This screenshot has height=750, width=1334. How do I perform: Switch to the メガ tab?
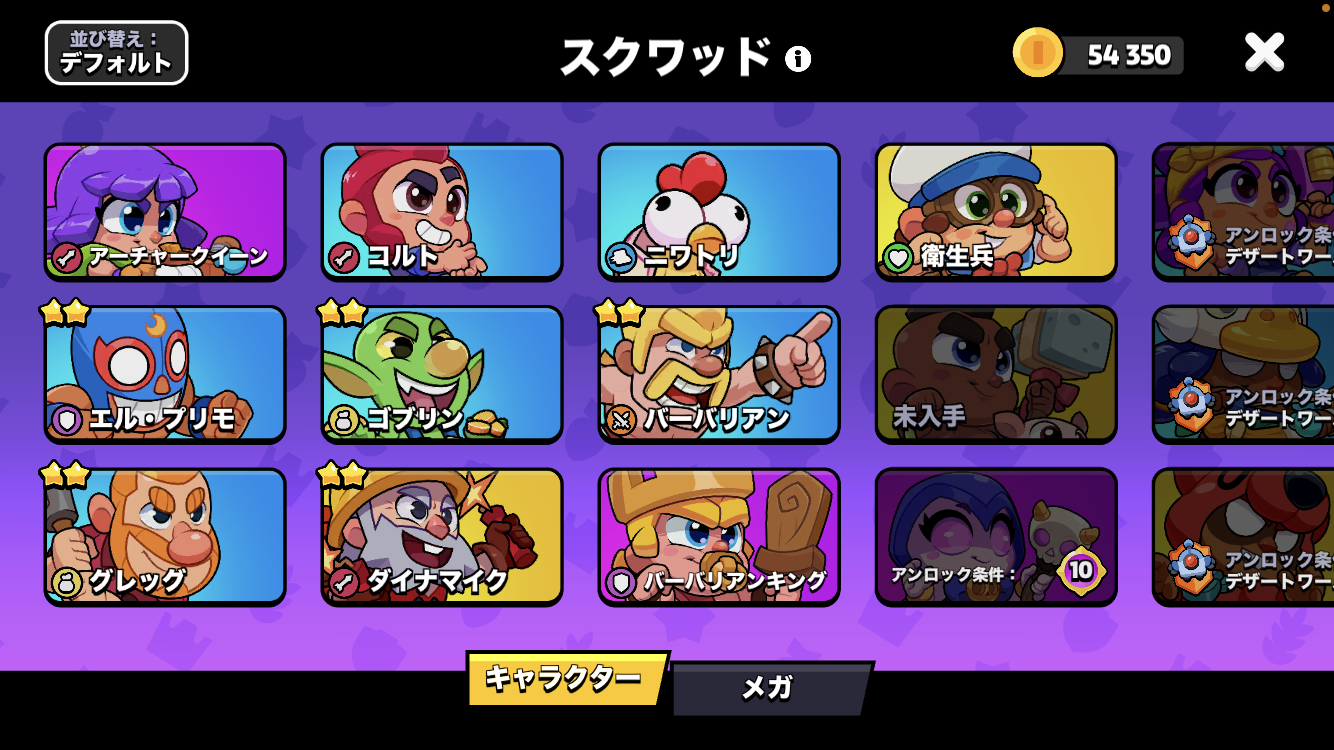(x=771, y=687)
